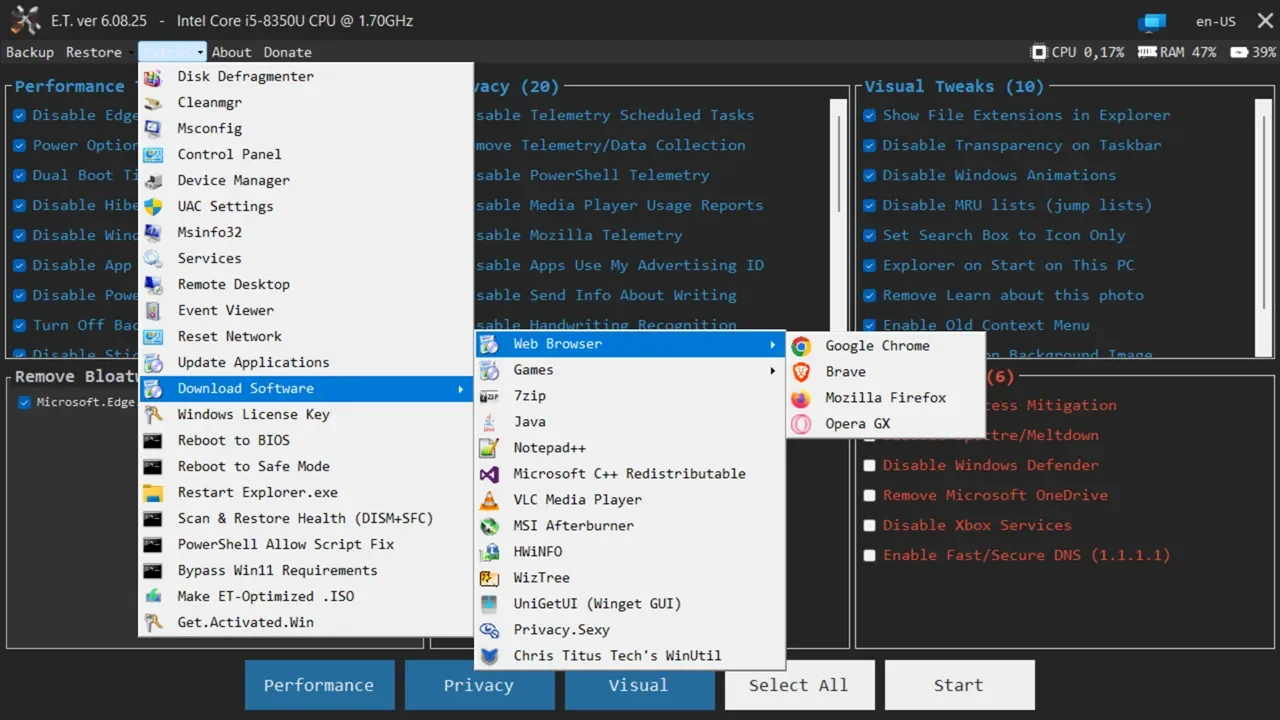
Task: Click Donate in the menu bar
Action: [288, 52]
